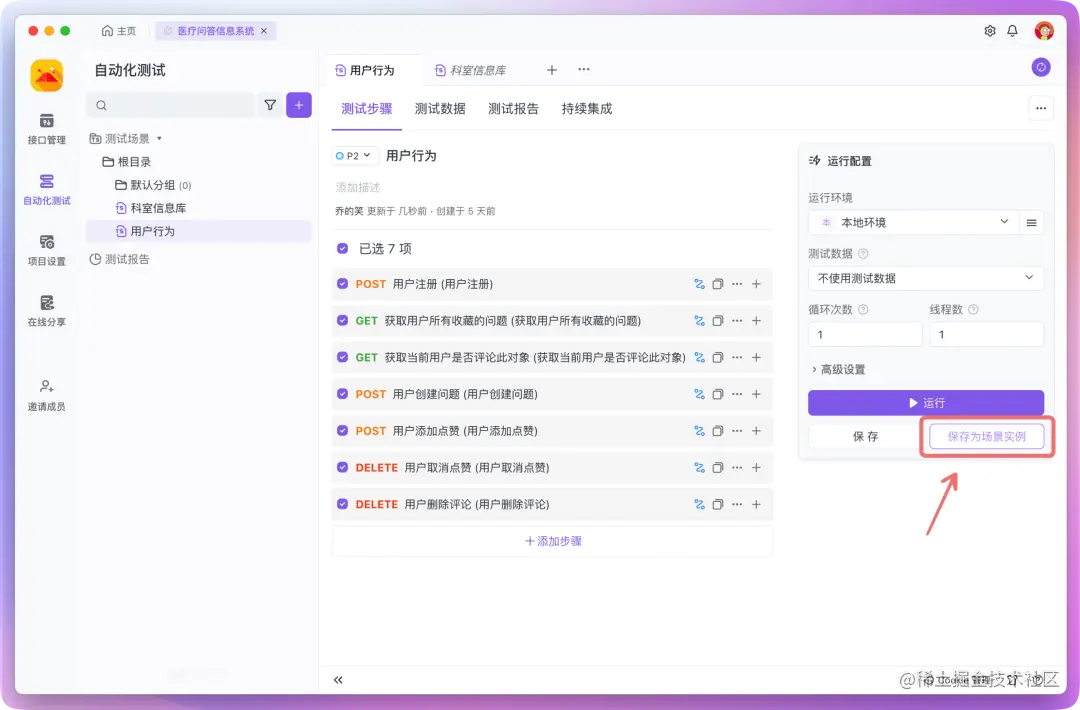Switch to the 测试数据 tab
Screen dimensions: 1080x710
pyautogui.click(x=440, y=109)
